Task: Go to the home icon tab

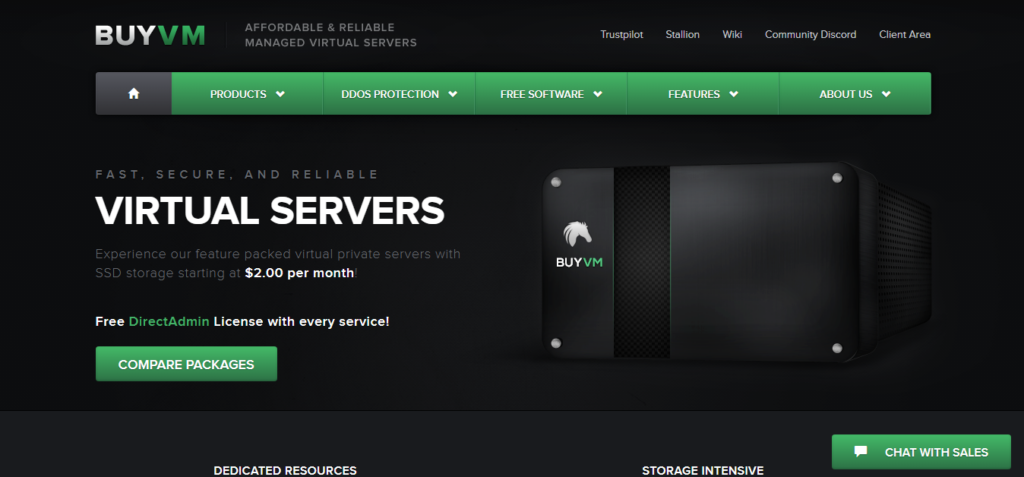Action: click(x=134, y=93)
